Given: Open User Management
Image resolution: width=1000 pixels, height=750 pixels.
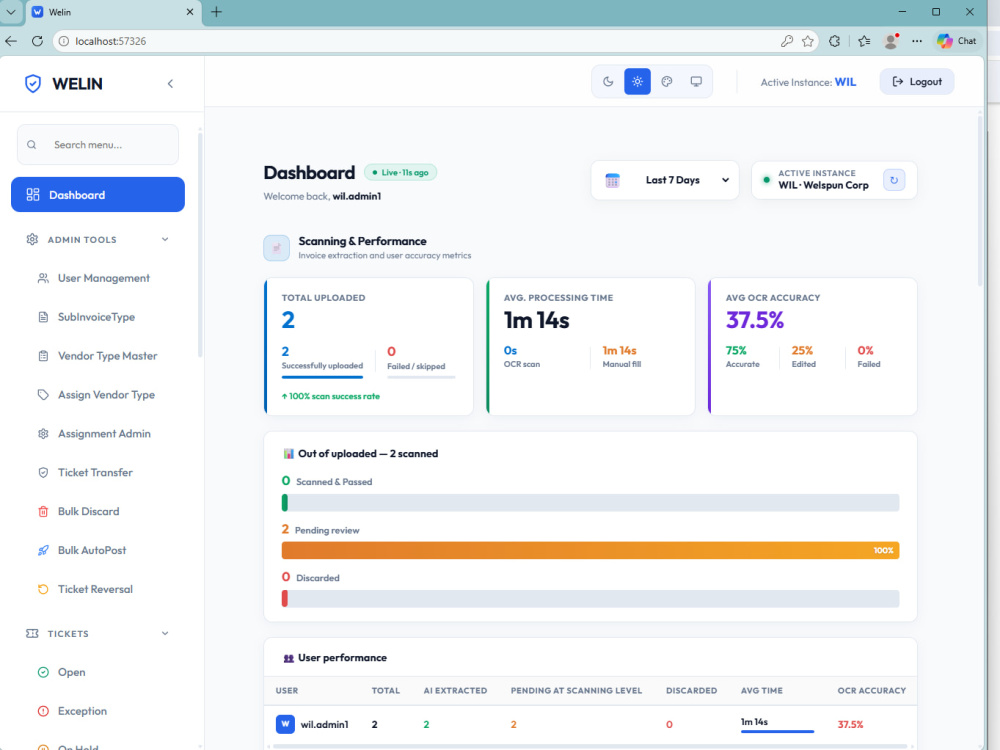Looking at the screenshot, I should tap(103, 278).
